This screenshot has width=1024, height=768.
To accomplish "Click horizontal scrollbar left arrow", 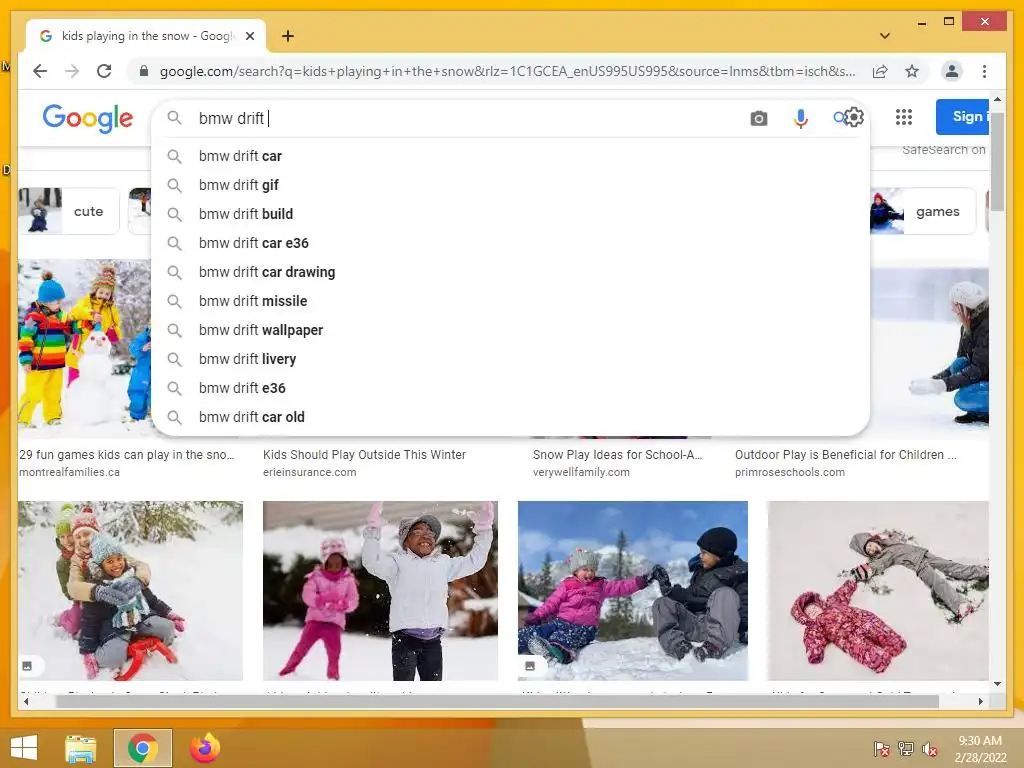I will [x=25, y=701].
